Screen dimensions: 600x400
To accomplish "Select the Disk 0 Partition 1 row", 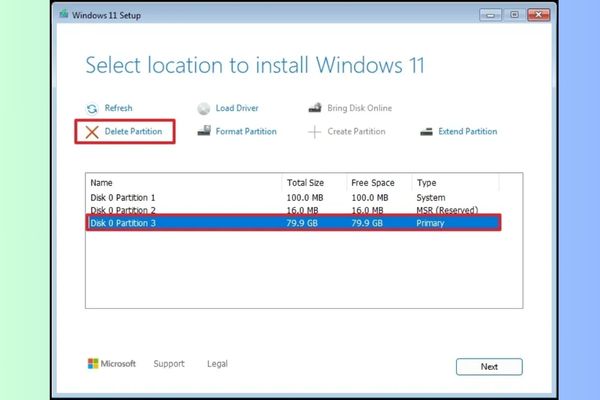I will click(x=293, y=198).
